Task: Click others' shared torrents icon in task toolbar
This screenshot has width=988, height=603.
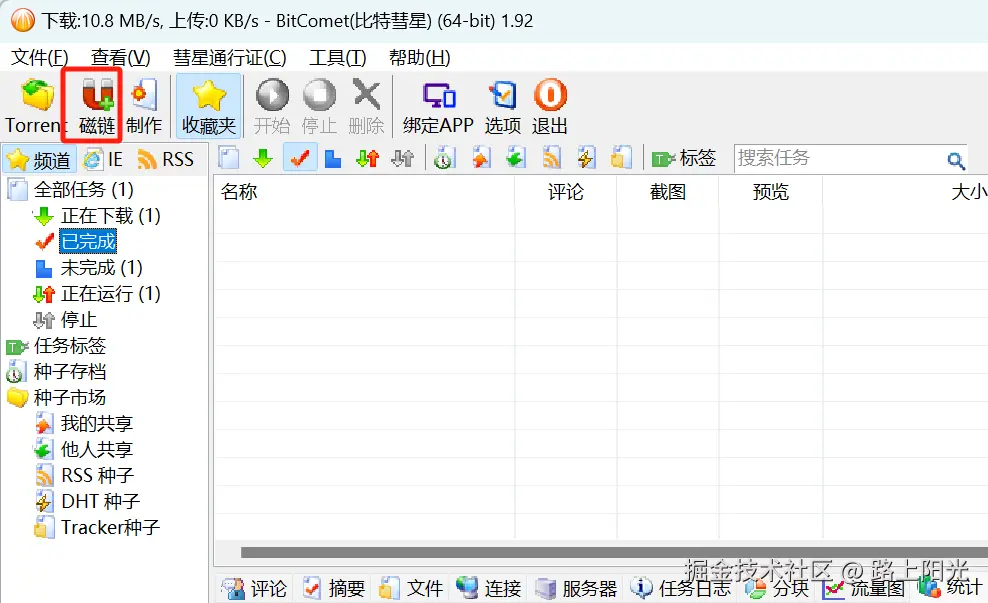Action: [x=516, y=158]
